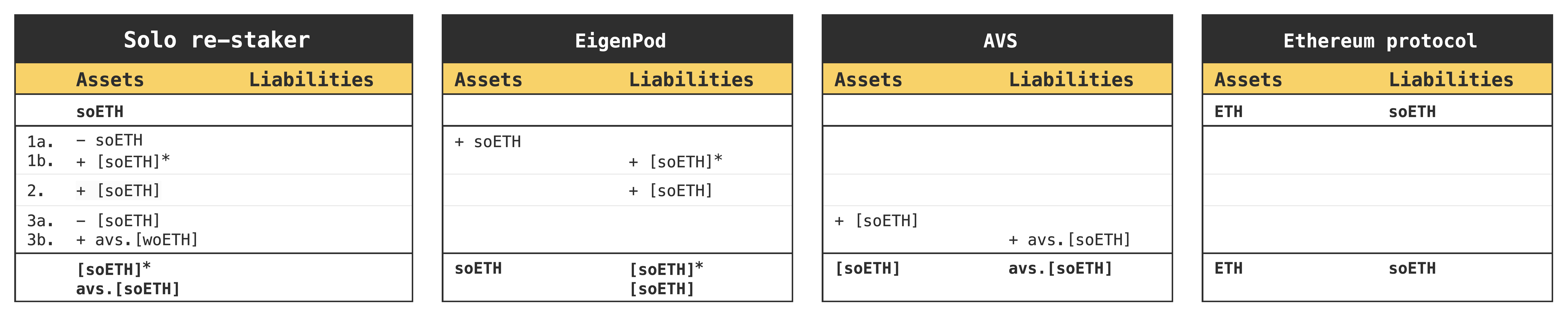This screenshot has width=1568, height=317.
Task: Click the opening ETH asset in Ethereum protocol
Action: click(1228, 112)
